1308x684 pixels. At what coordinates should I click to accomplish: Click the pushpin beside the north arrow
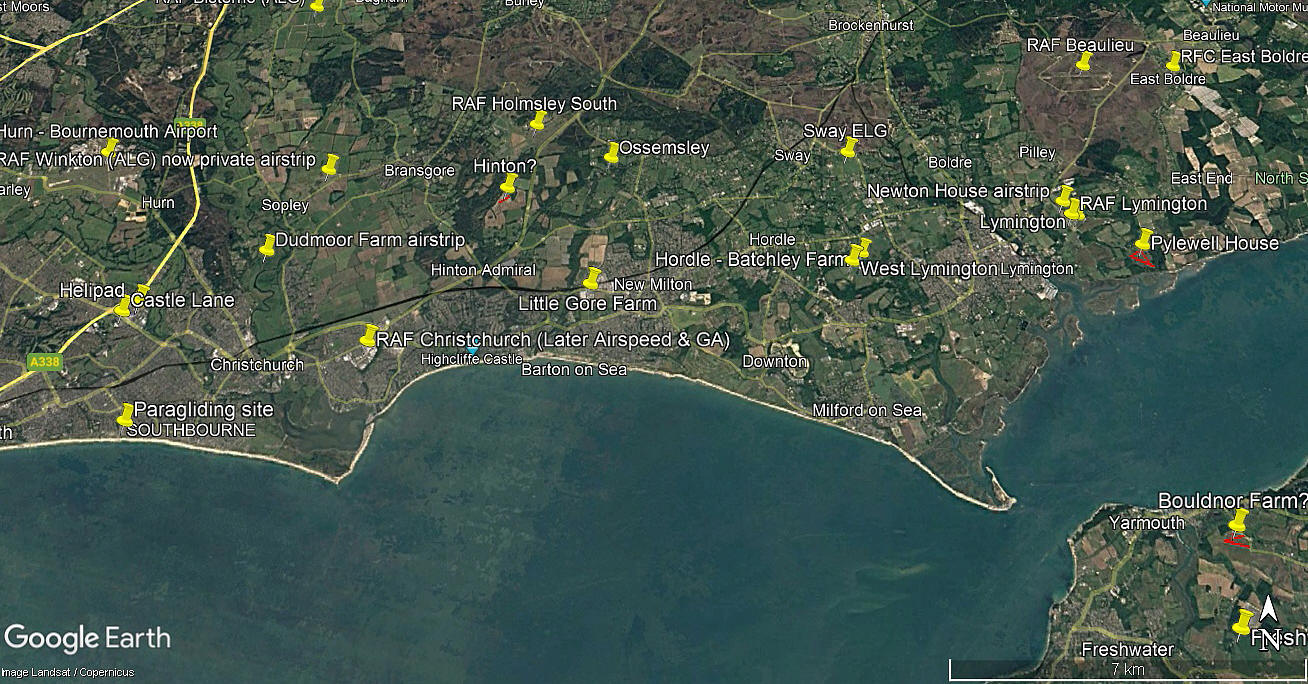tap(1244, 621)
